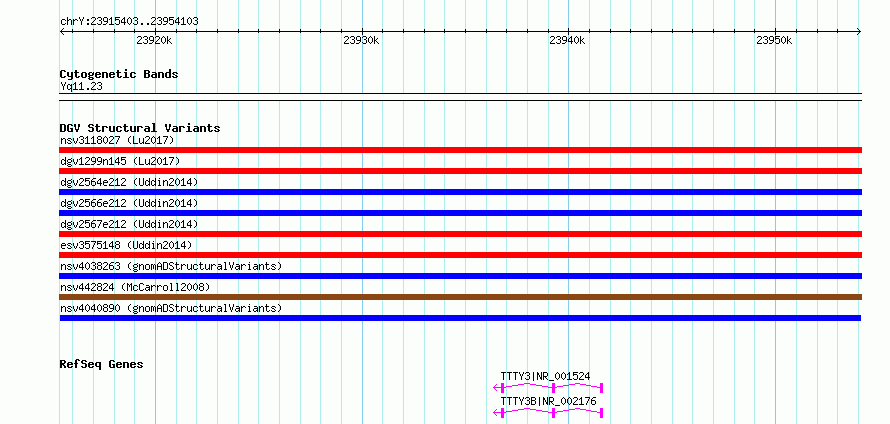This screenshot has height=424, width=890.
Task: Click the nsv3118027 (Lu2017) label
Action: tap(117, 140)
